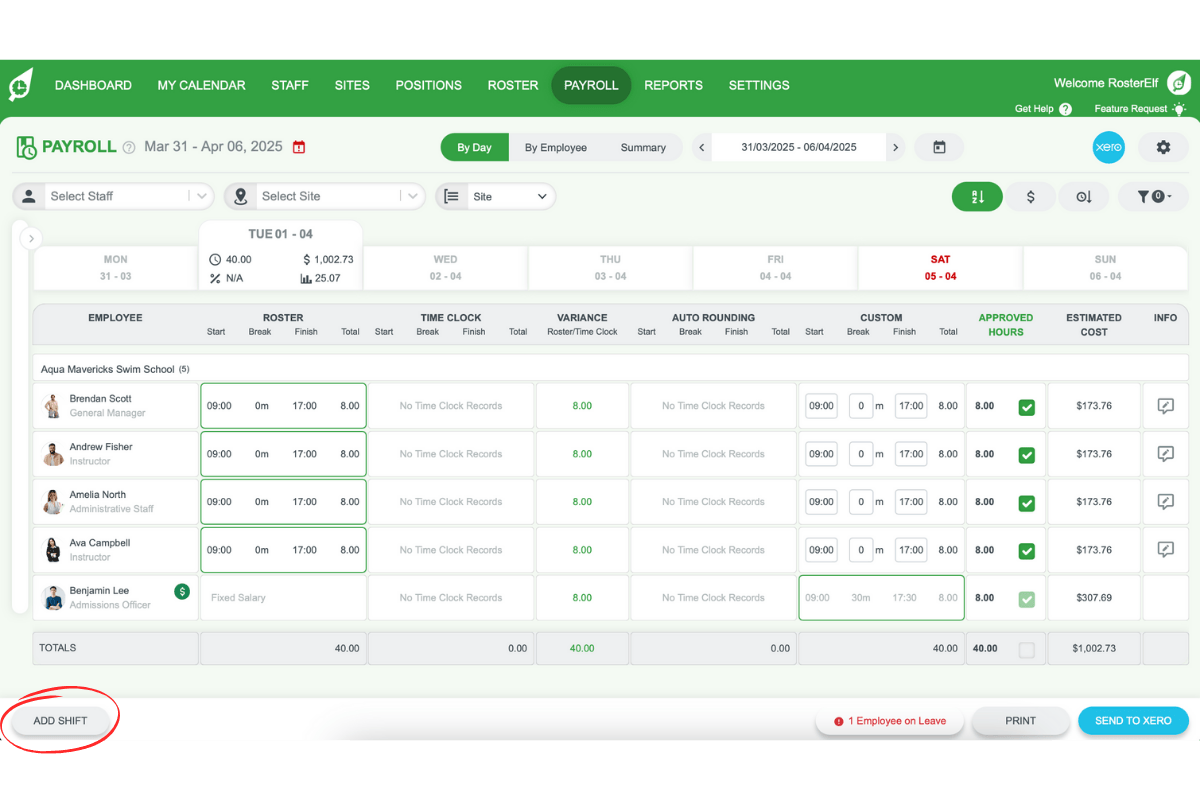1200x800 pixels.
Task: Open Brendan Scott's info note icon
Action: pyautogui.click(x=1165, y=405)
